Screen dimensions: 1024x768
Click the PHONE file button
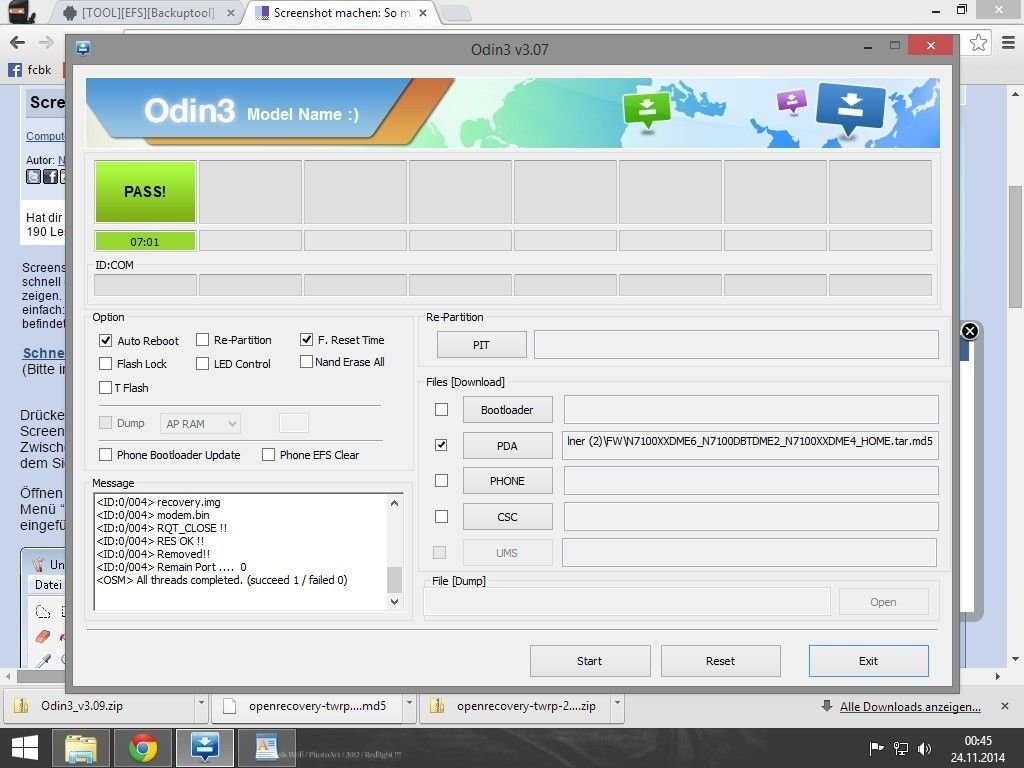pyautogui.click(x=507, y=481)
